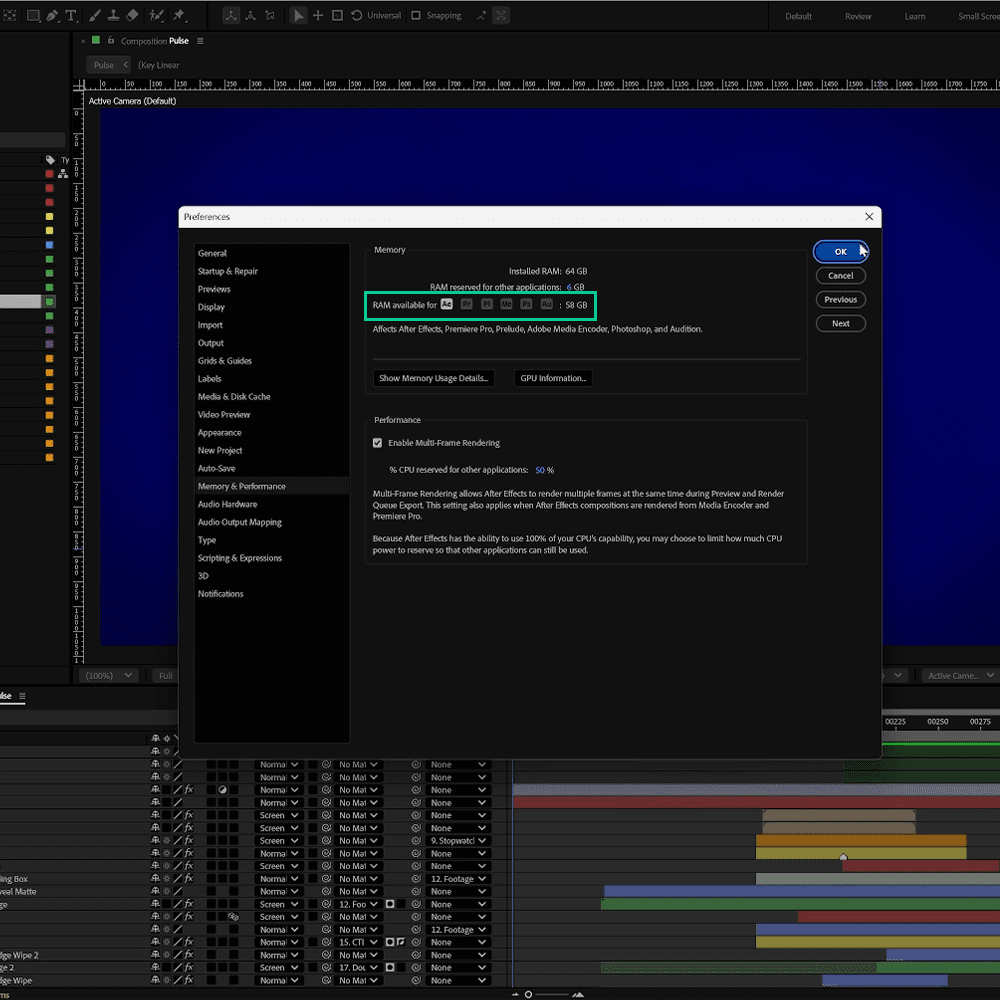This screenshot has height=1000, width=1000.
Task: Select the Brush tool
Action: tap(94, 15)
